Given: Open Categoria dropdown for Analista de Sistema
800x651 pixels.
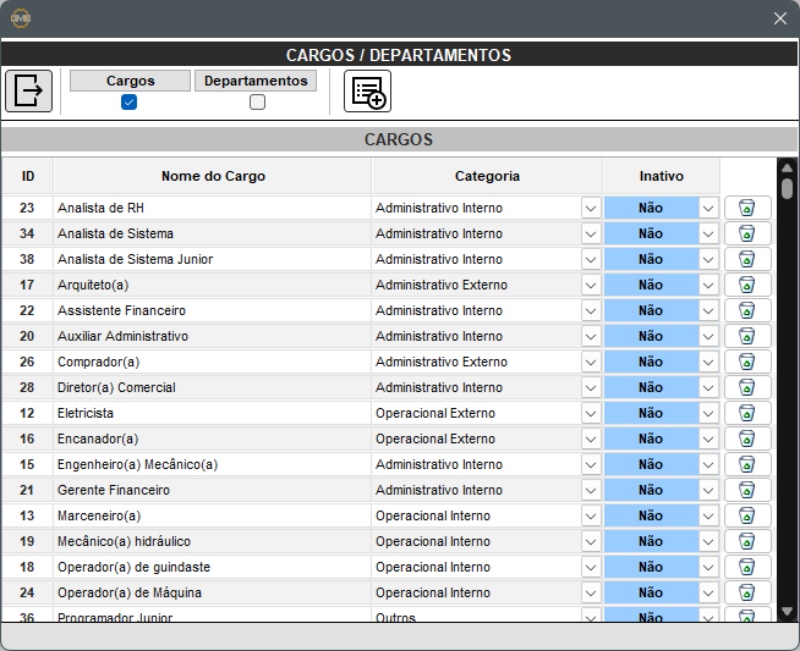Looking at the screenshot, I should point(590,234).
